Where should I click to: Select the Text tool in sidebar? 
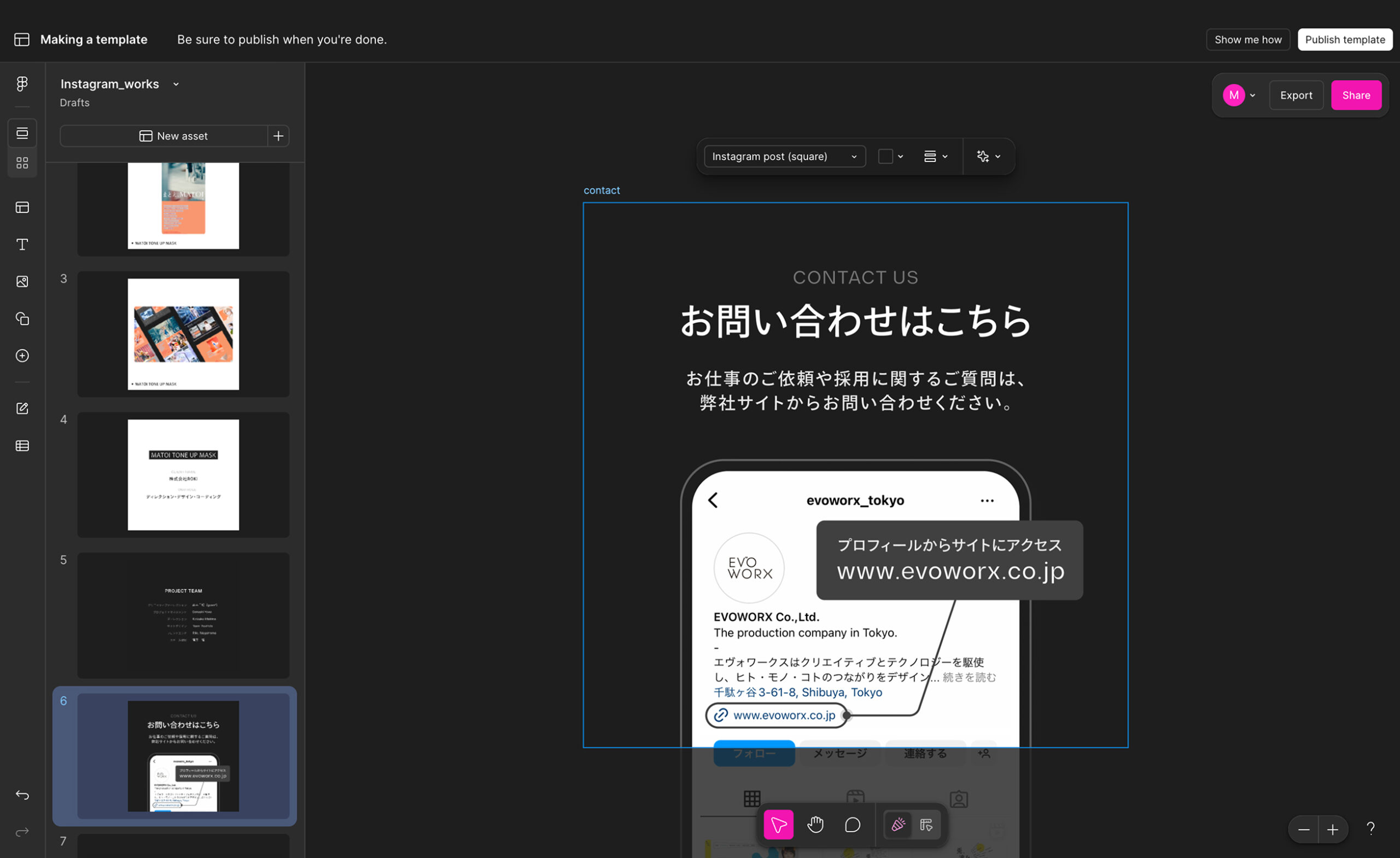22,245
